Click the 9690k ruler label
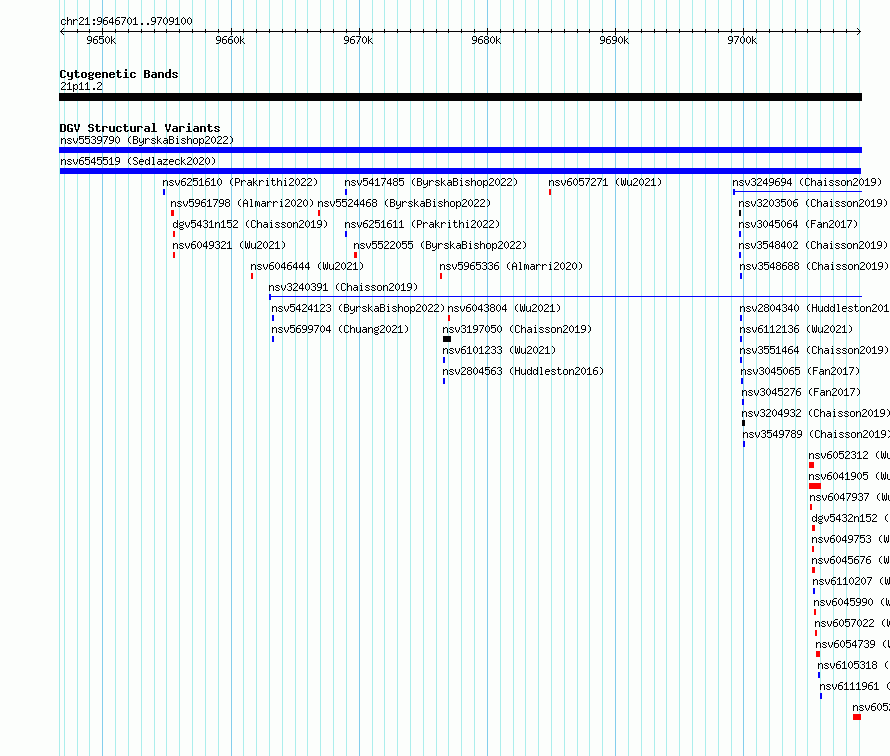The width and height of the screenshot is (890, 756). [614, 40]
